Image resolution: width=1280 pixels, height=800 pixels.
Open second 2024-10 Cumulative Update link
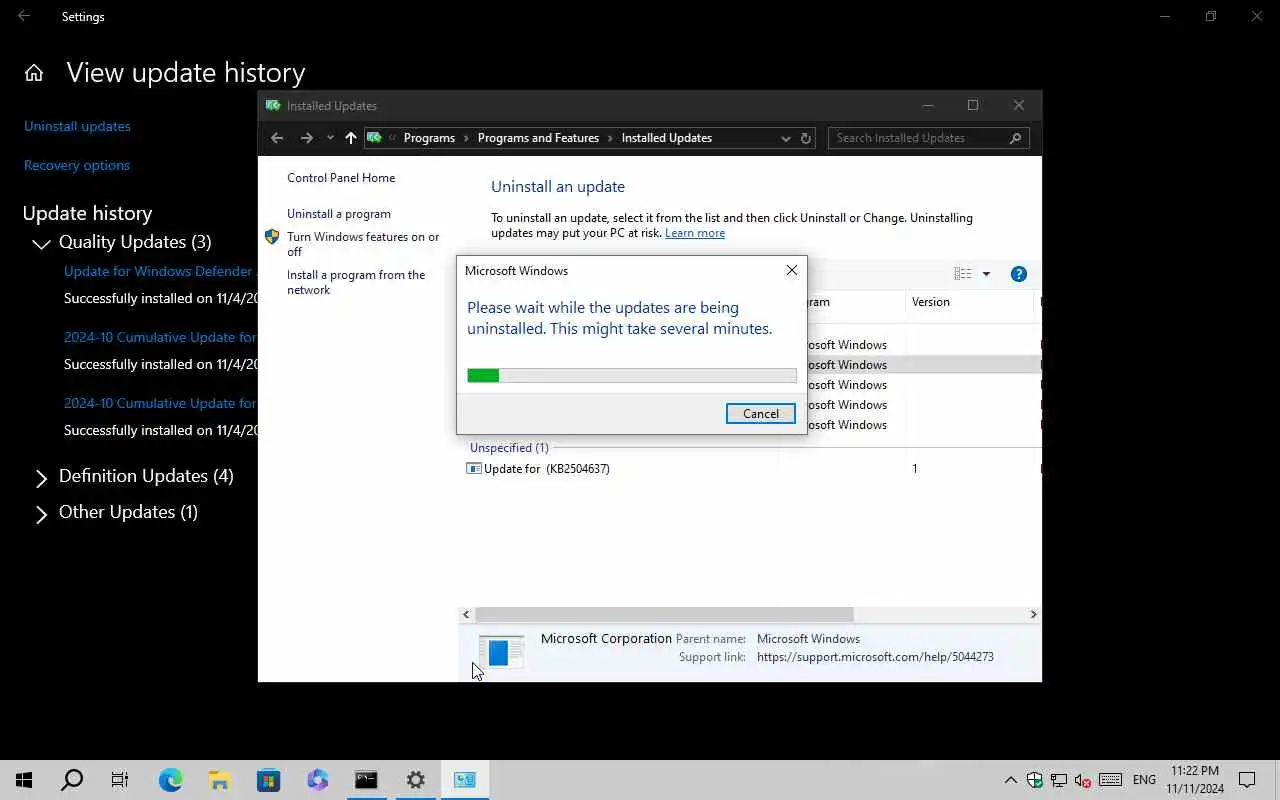point(160,403)
